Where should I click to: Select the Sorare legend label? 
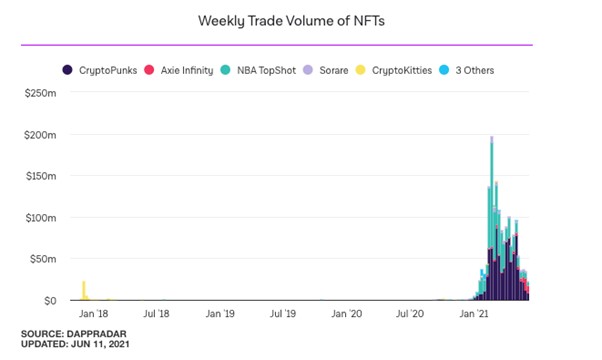pos(334,71)
